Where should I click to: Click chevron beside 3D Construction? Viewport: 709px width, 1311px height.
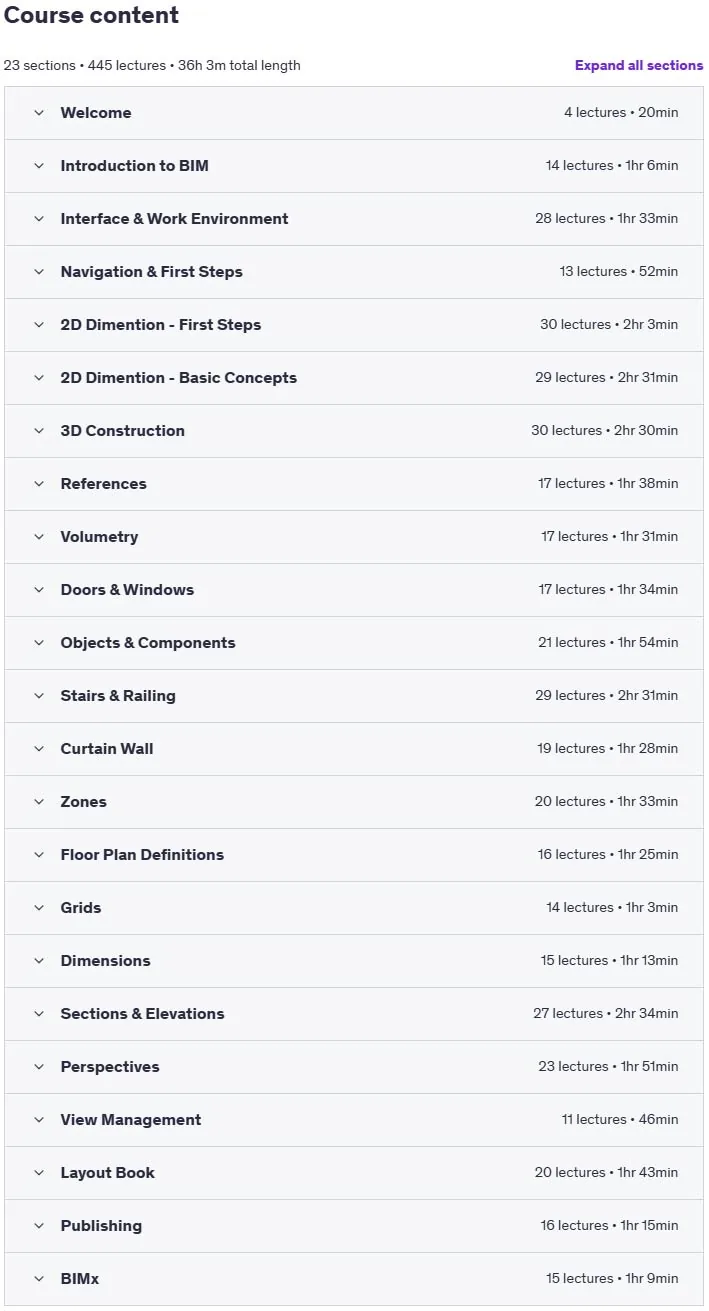[x=39, y=431]
